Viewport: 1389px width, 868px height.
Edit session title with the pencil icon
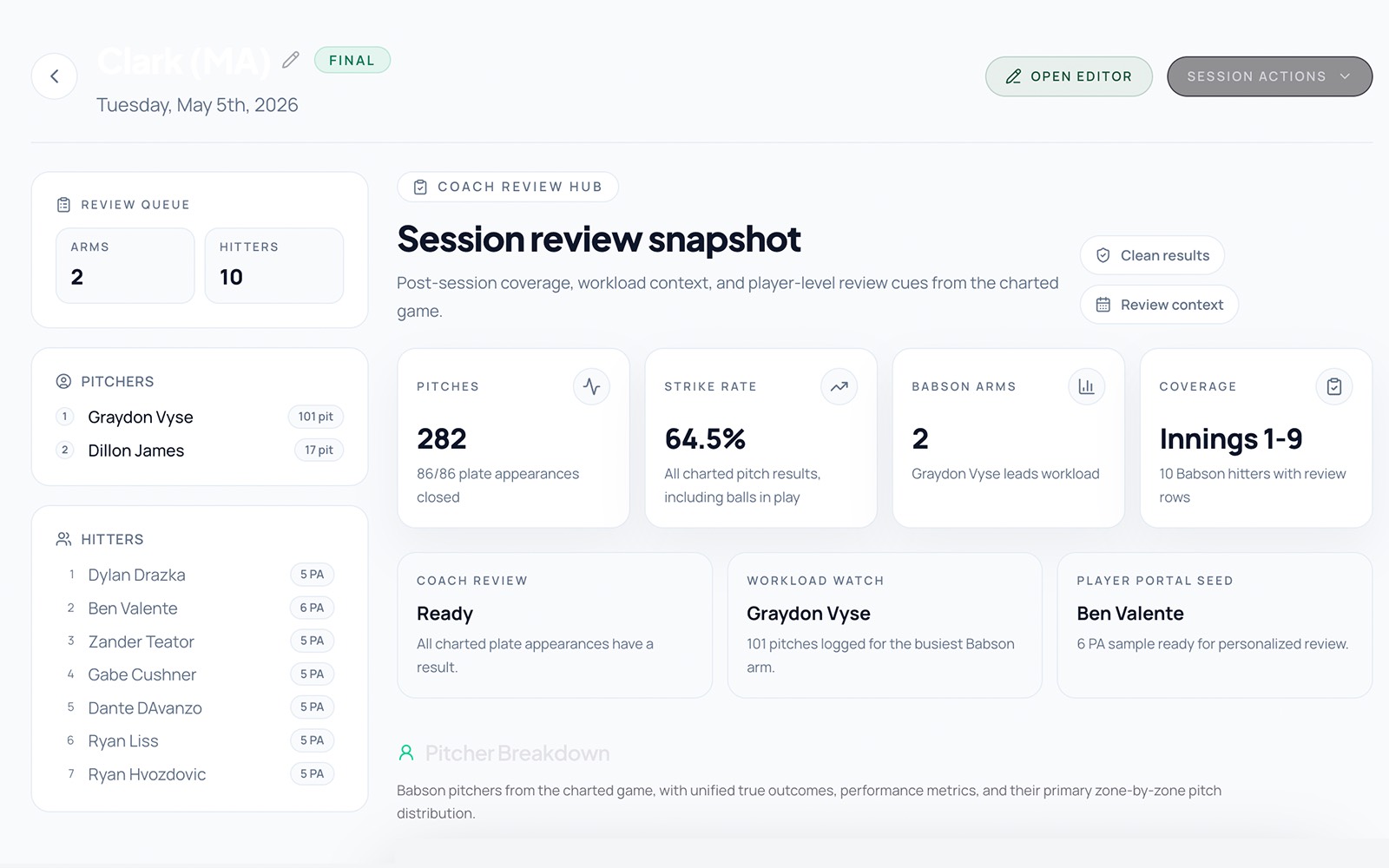[x=291, y=60]
